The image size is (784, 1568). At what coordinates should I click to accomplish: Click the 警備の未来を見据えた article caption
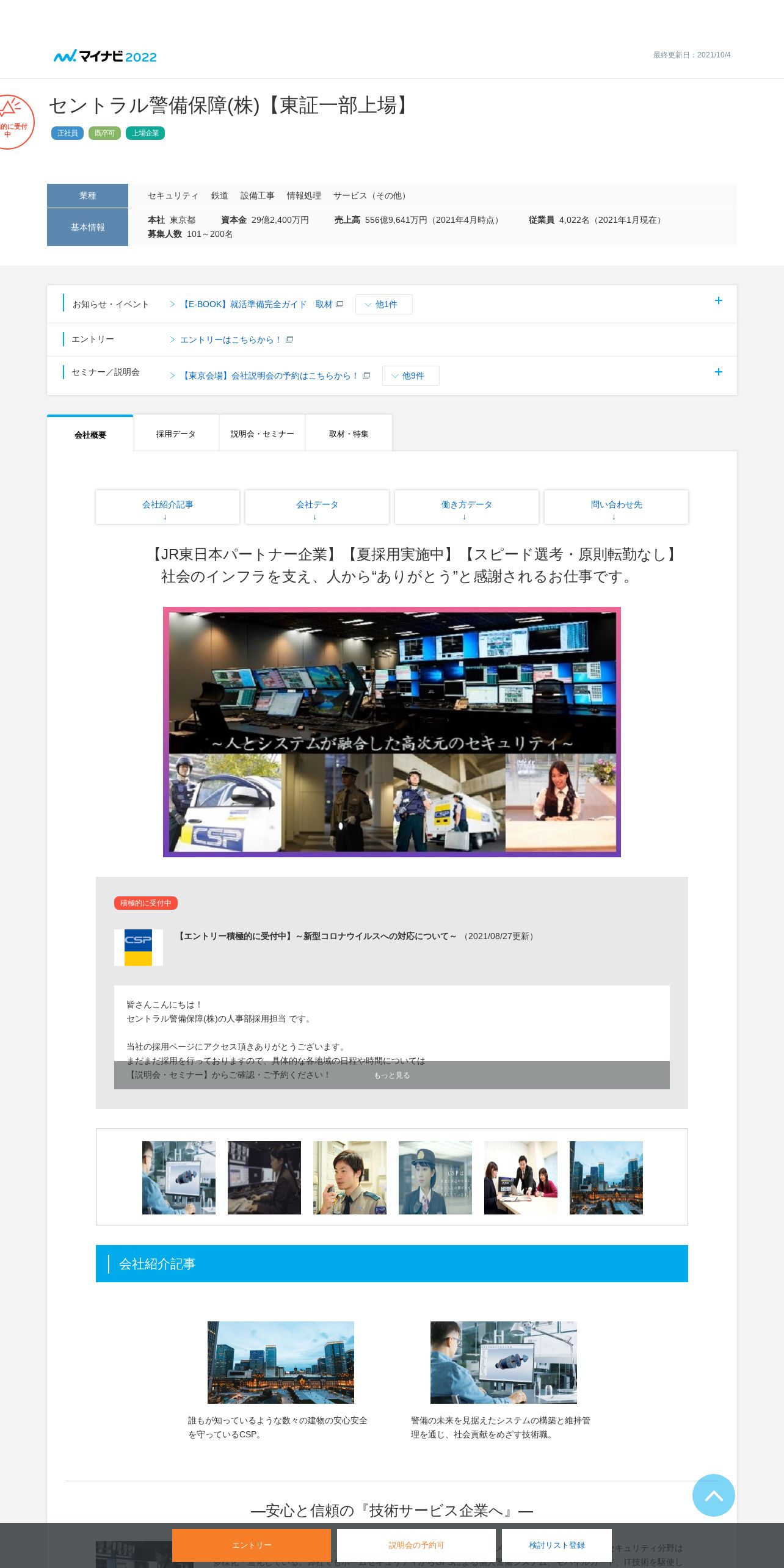(x=501, y=1427)
